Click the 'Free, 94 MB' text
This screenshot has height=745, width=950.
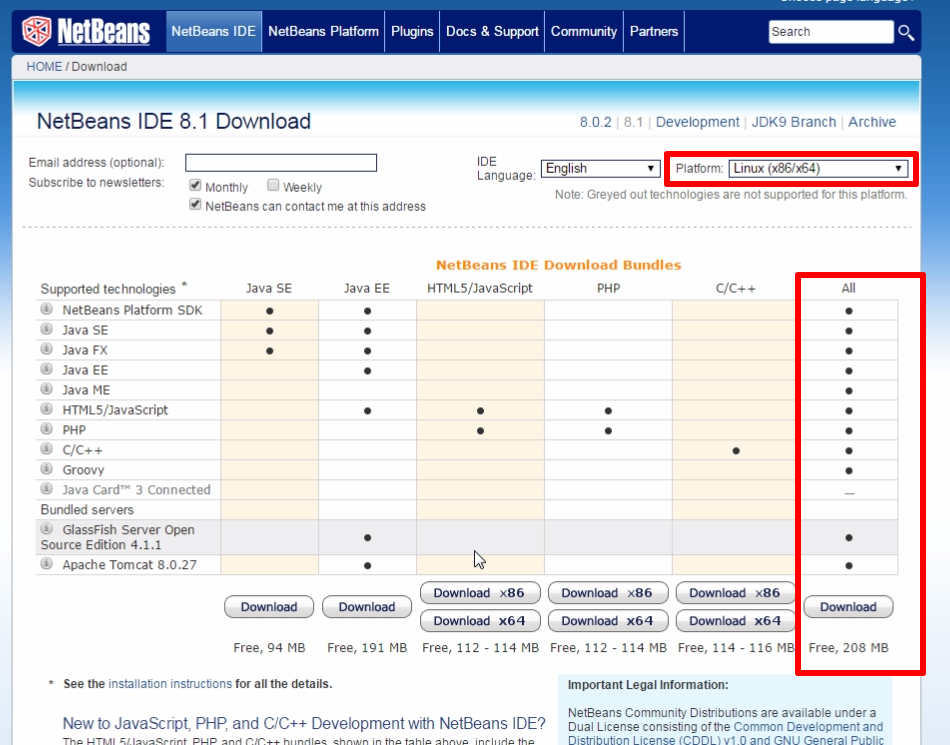[269, 647]
